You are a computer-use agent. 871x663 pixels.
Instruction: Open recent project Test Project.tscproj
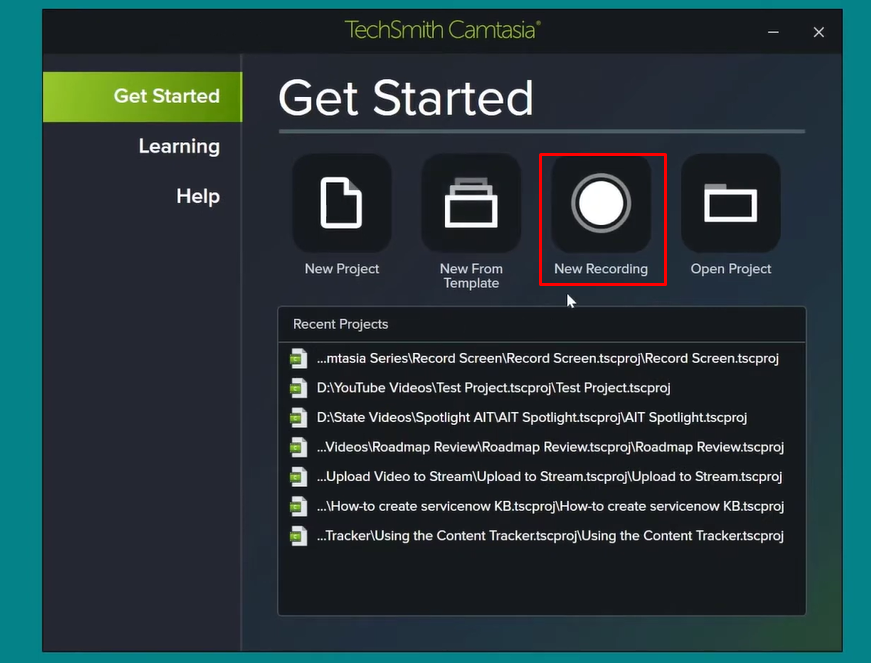493,388
